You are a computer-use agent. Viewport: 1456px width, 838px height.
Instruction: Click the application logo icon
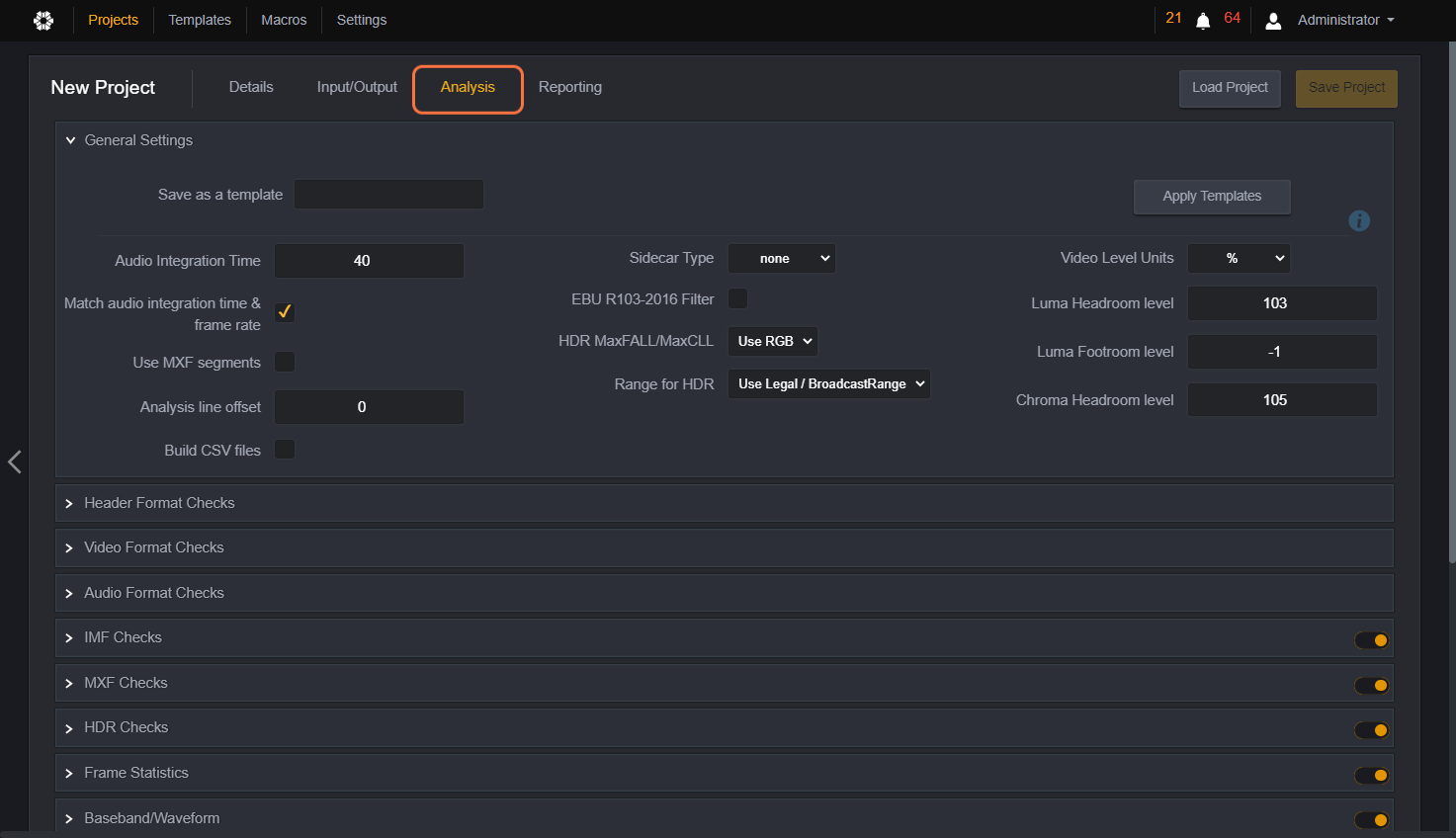click(43, 21)
